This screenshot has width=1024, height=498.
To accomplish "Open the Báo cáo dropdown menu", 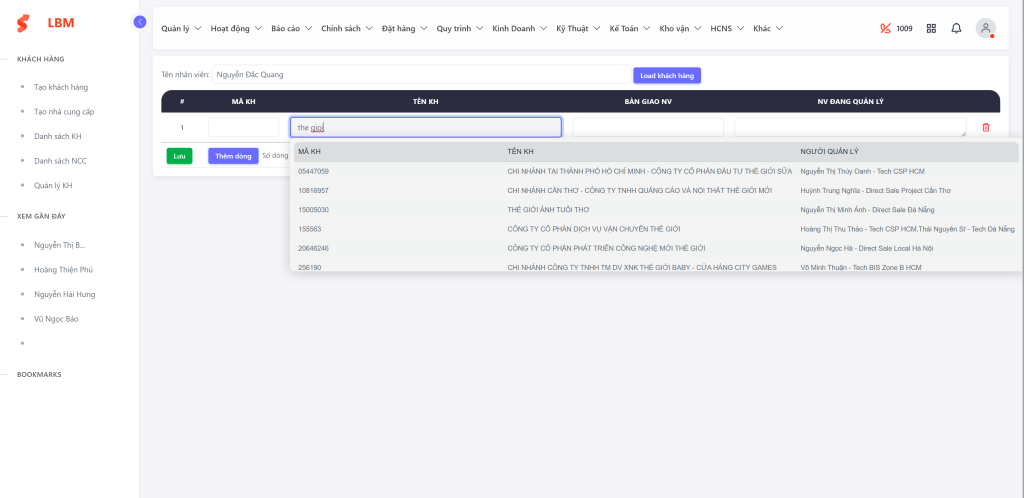I will coord(291,28).
